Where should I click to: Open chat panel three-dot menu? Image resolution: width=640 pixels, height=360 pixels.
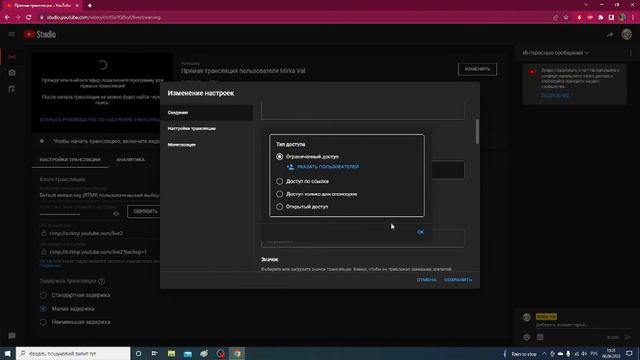click(631, 53)
